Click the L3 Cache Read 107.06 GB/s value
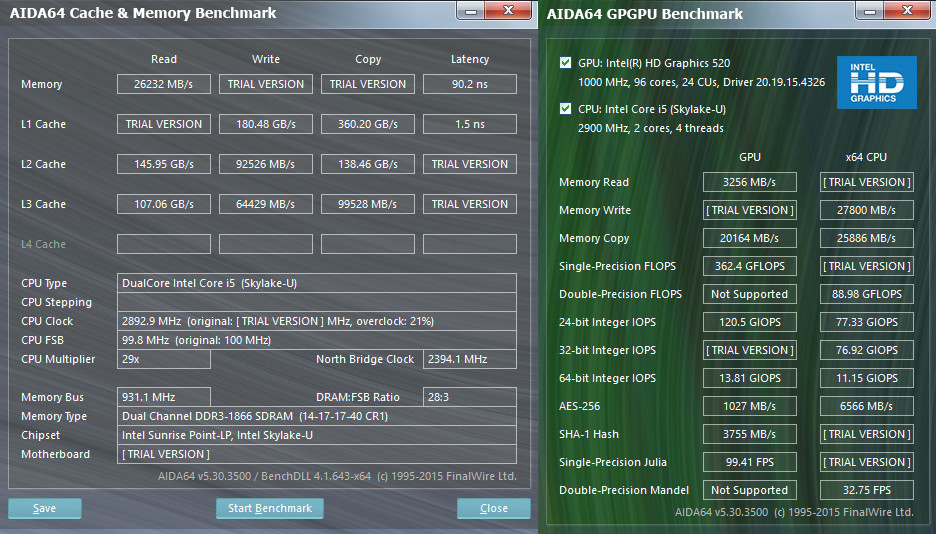Viewport: 936px width, 534px height. click(164, 204)
